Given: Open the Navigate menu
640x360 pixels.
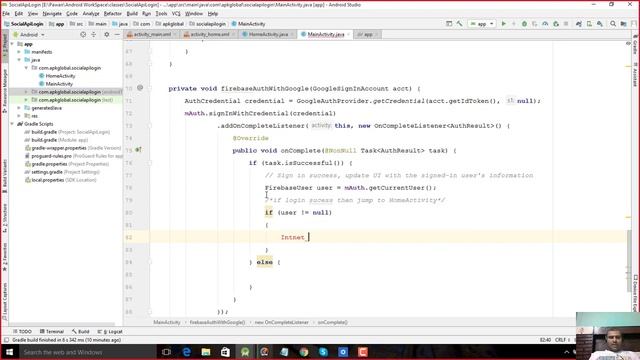Looking at the screenshot, I should (x=52, y=13).
